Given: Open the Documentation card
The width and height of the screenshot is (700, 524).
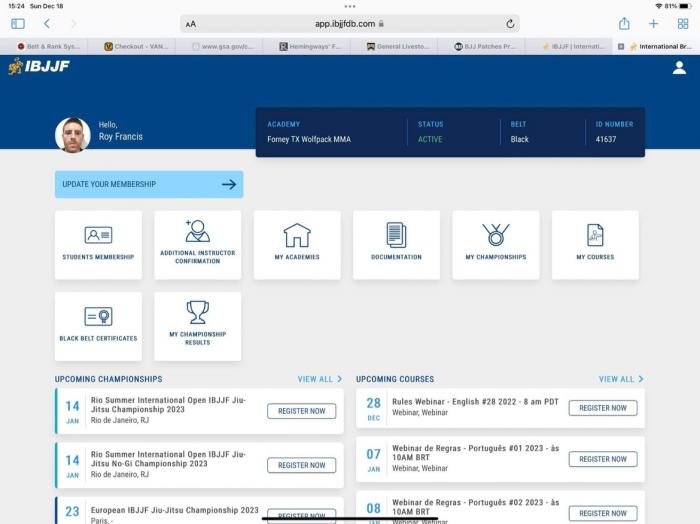Looking at the screenshot, I should [396, 245].
